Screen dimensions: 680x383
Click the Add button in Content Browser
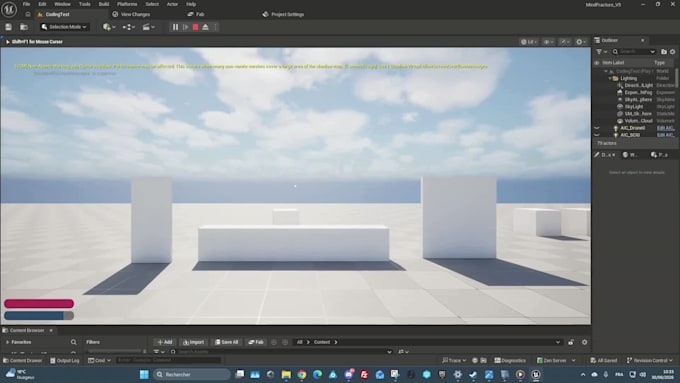164,342
